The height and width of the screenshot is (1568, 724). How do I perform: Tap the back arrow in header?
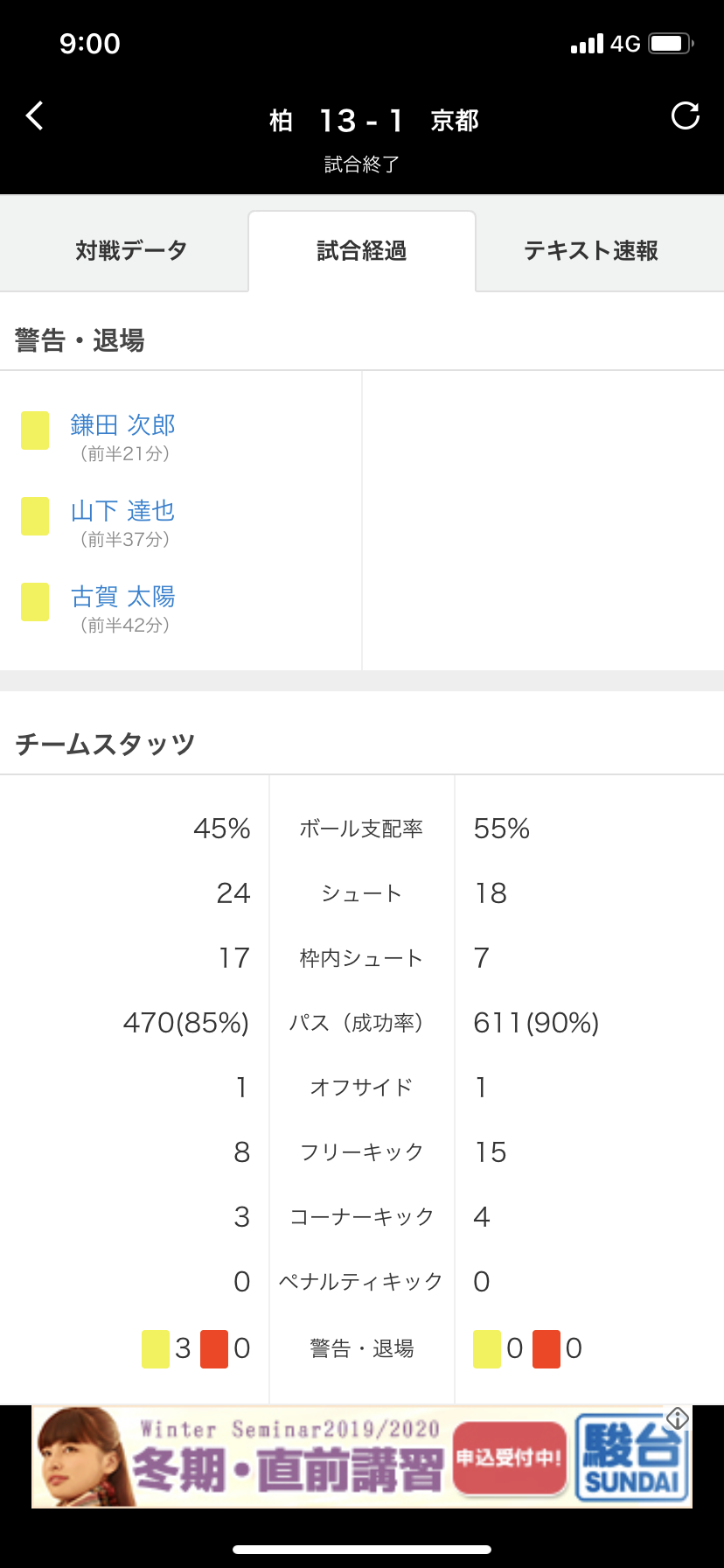[35, 115]
